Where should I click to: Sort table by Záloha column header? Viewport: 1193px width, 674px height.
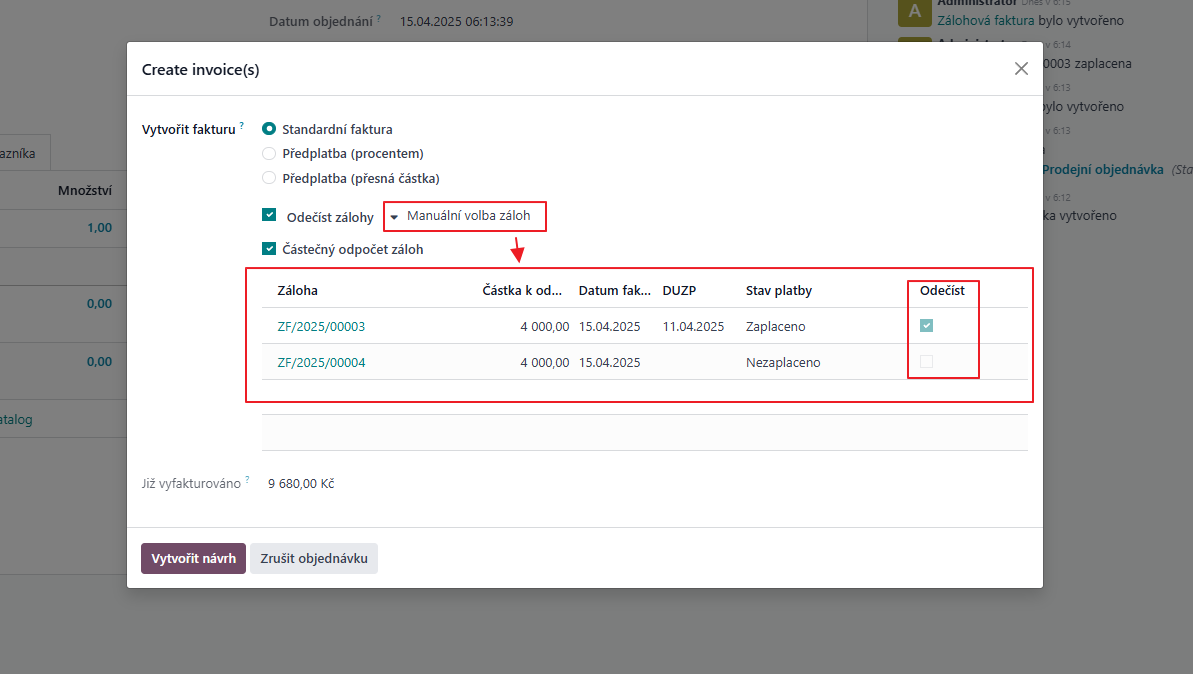(297, 291)
